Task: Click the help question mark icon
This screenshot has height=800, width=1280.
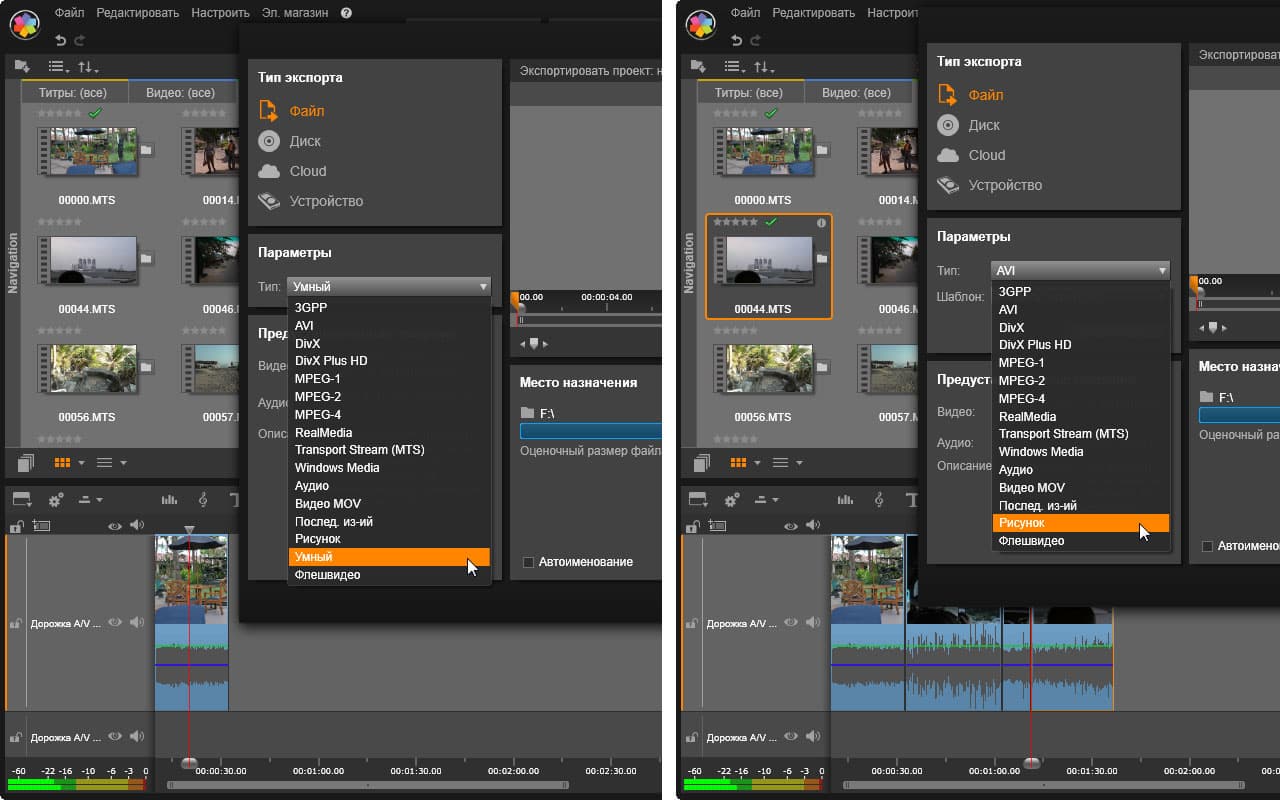Action: click(346, 13)
